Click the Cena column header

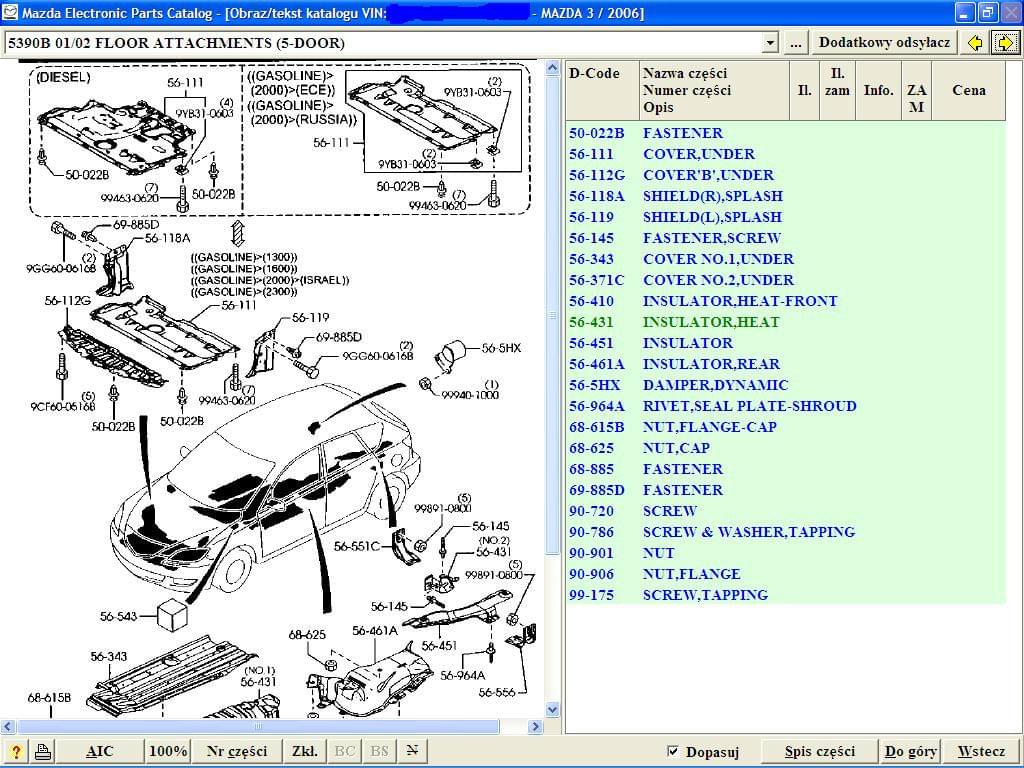(x=968, y=90)
